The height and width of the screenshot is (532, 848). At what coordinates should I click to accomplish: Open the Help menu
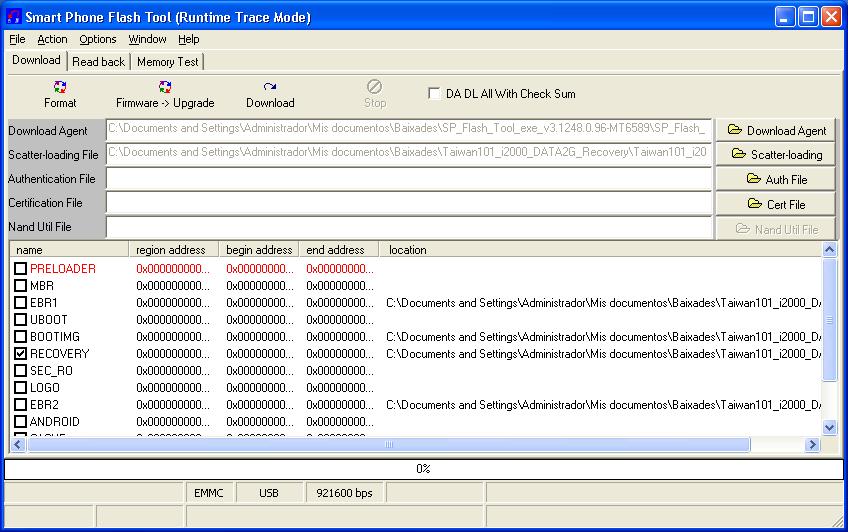[x=189, y=39]
